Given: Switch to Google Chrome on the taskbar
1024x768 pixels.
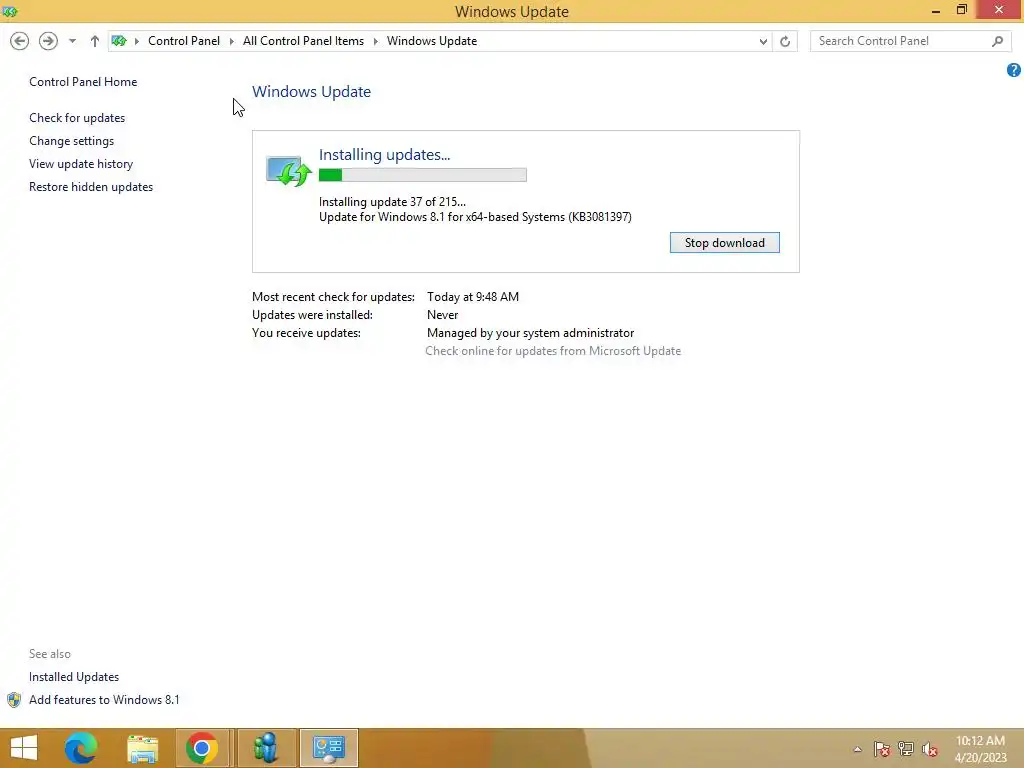Looking at the screenshot, I should pos(202,748).
